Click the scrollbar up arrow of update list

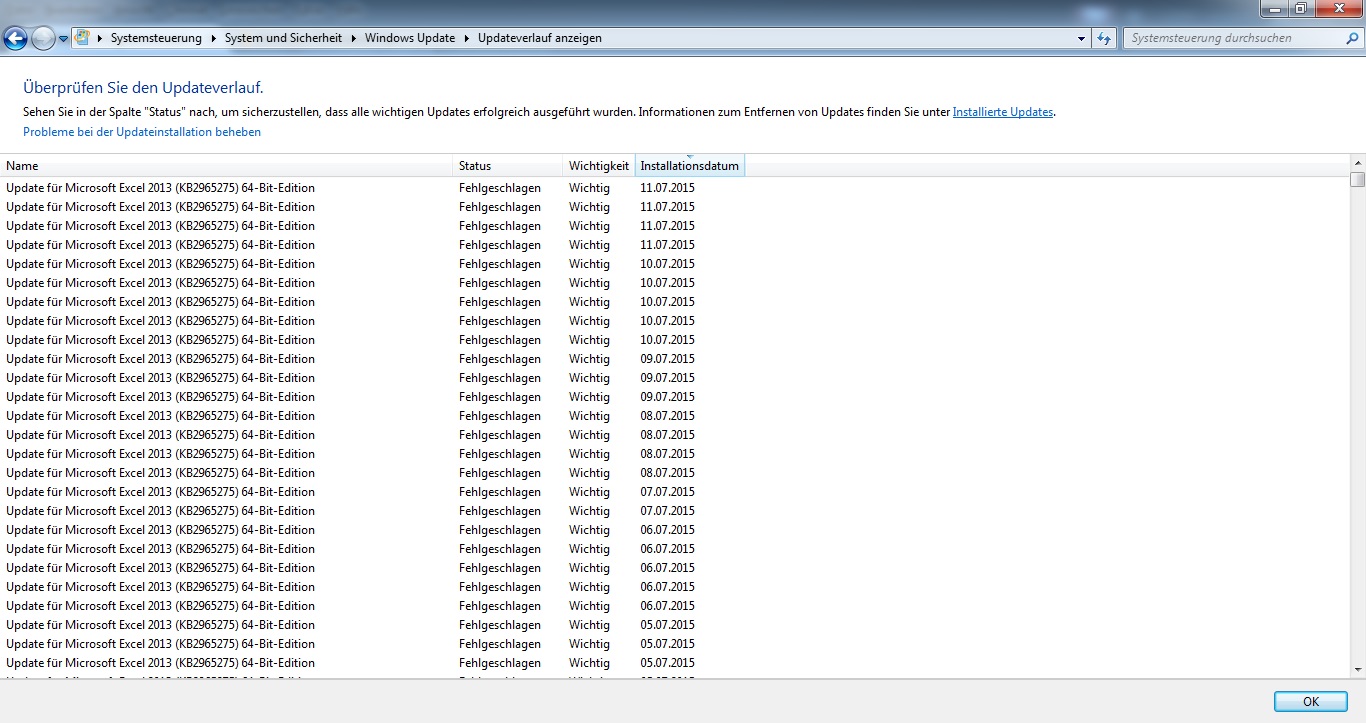pos(1357,162)
